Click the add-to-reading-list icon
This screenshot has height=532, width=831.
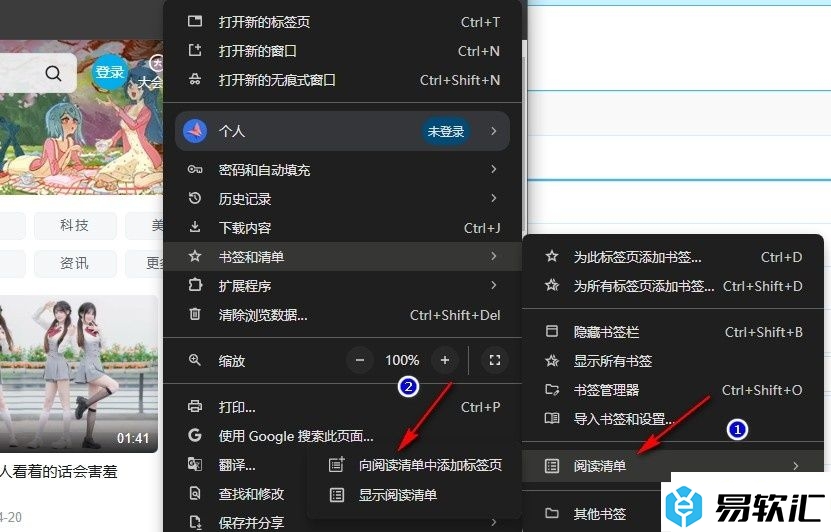tap(337, 465)
